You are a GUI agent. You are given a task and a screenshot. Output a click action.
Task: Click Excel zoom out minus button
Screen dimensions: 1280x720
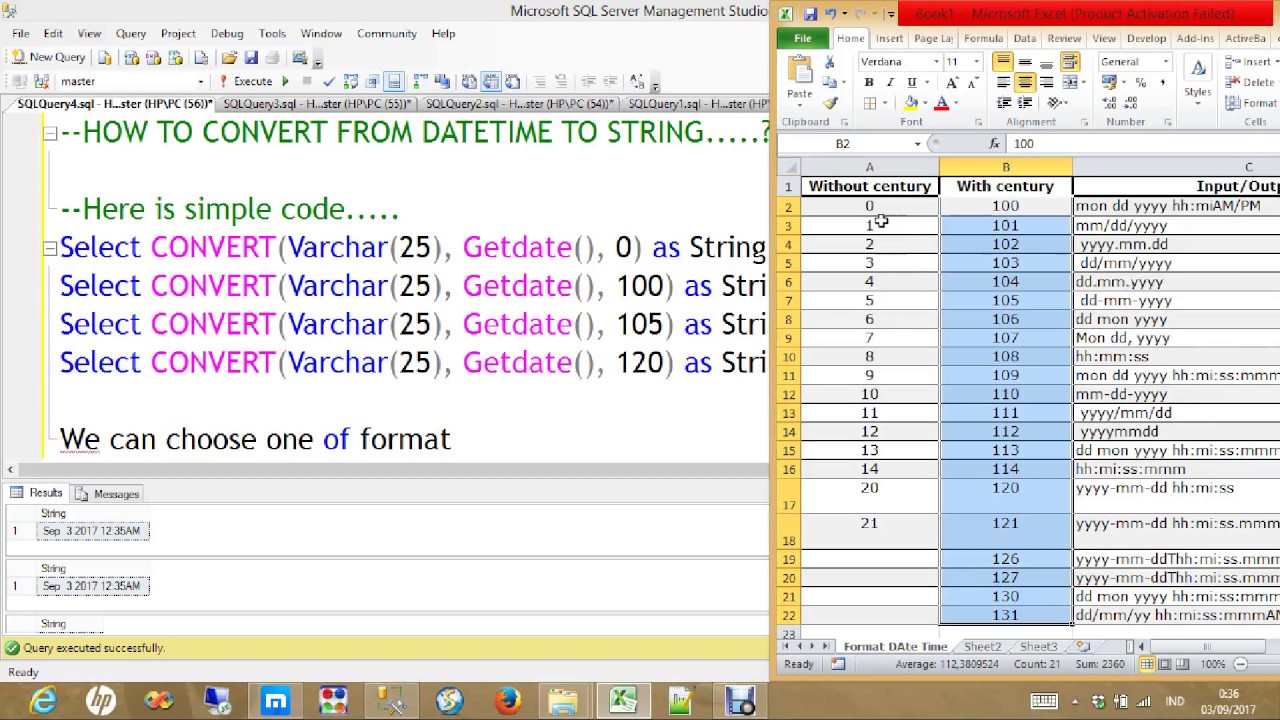1240,664
